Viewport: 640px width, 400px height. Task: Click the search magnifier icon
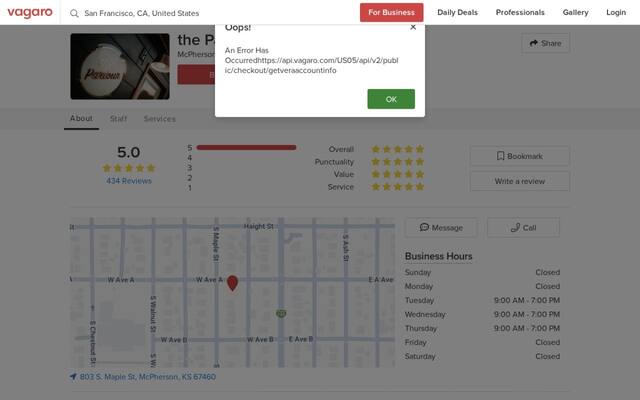click(x=74, y=13)
